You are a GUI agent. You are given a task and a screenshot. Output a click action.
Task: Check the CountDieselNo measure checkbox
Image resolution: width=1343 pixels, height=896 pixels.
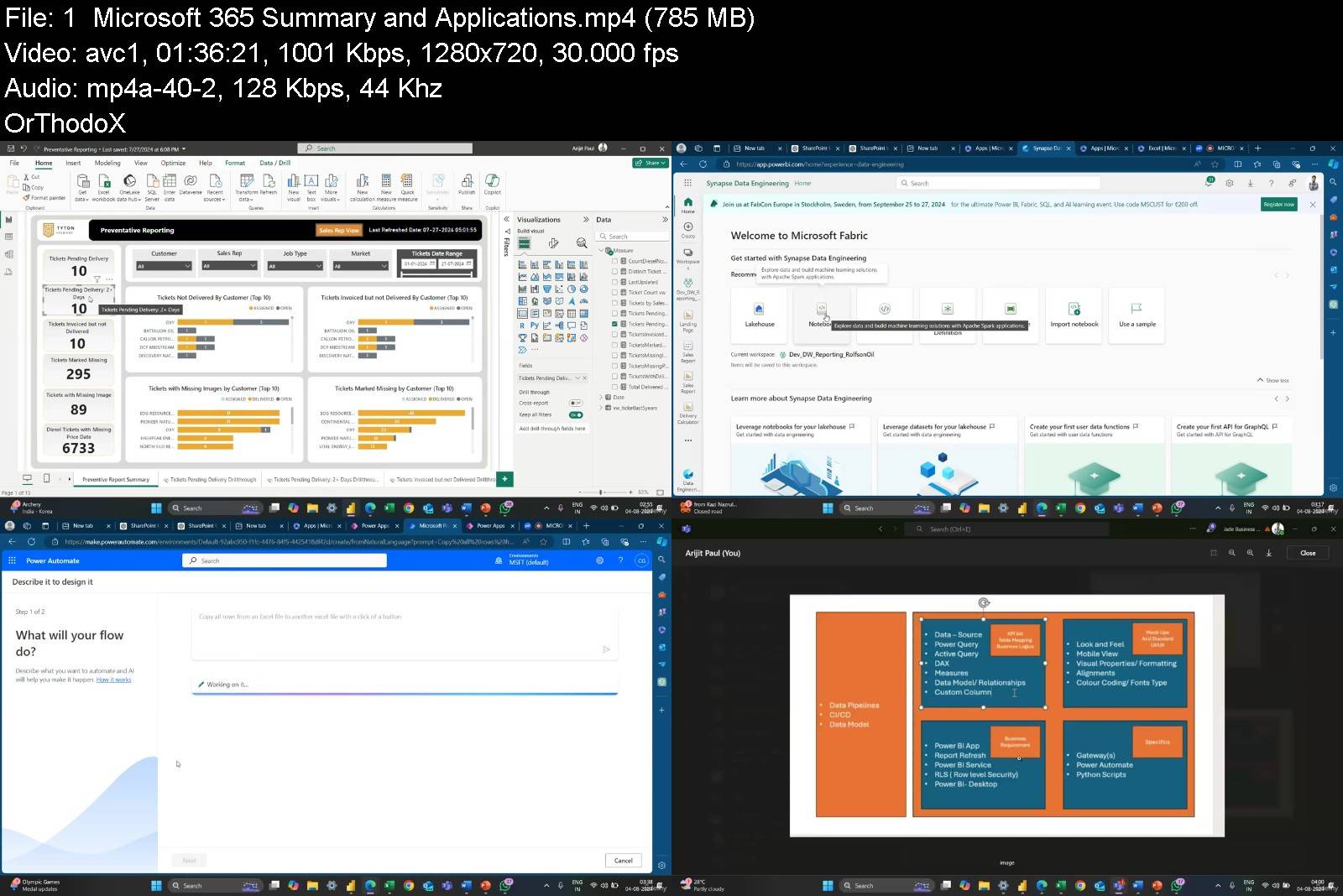[614, 261]
